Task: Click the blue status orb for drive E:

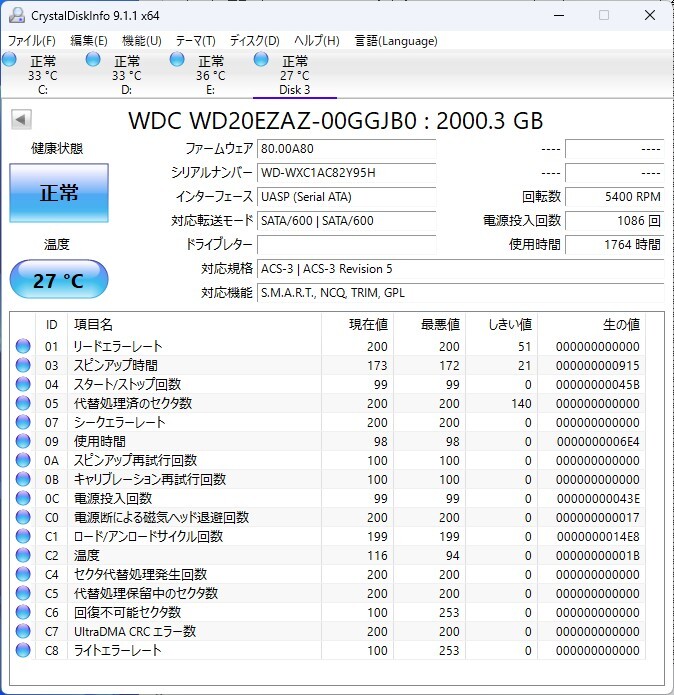Action: tap(177, 59)
